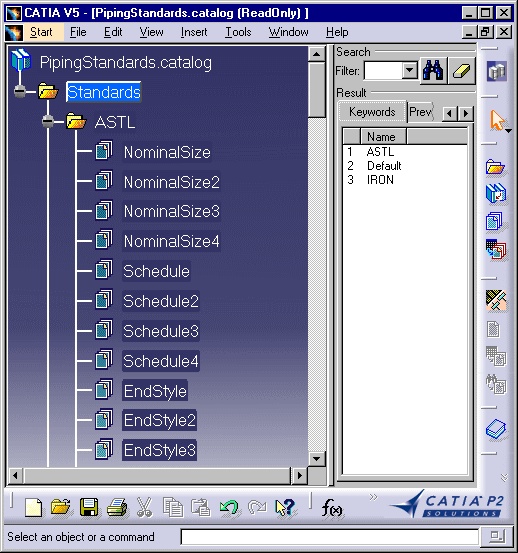This screenshot has height=553, width=518.
Task: Click the command input field
Action: [x=330, y=537]
